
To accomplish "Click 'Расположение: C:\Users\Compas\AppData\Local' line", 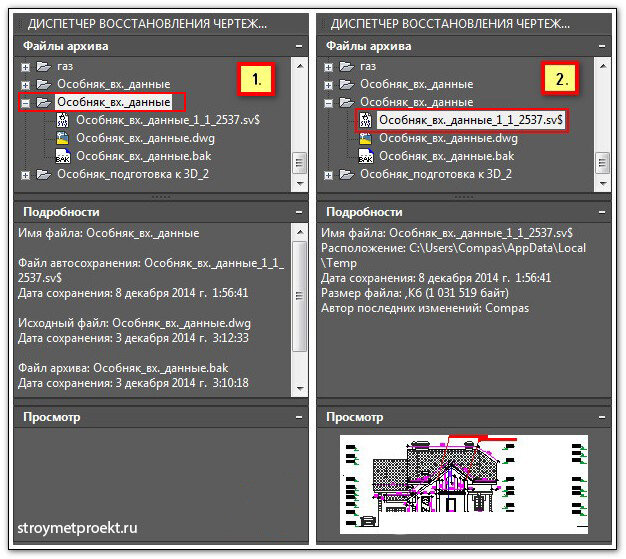I will (x=453, y=248).
